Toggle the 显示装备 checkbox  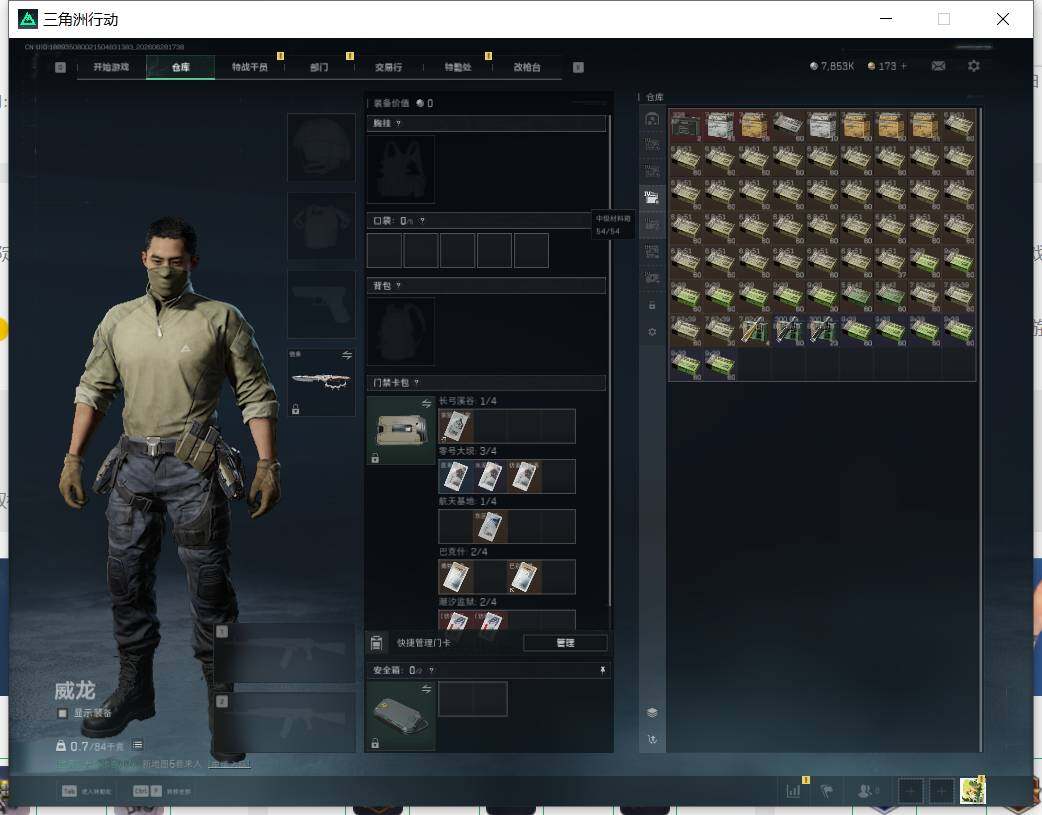coord(62,713)
